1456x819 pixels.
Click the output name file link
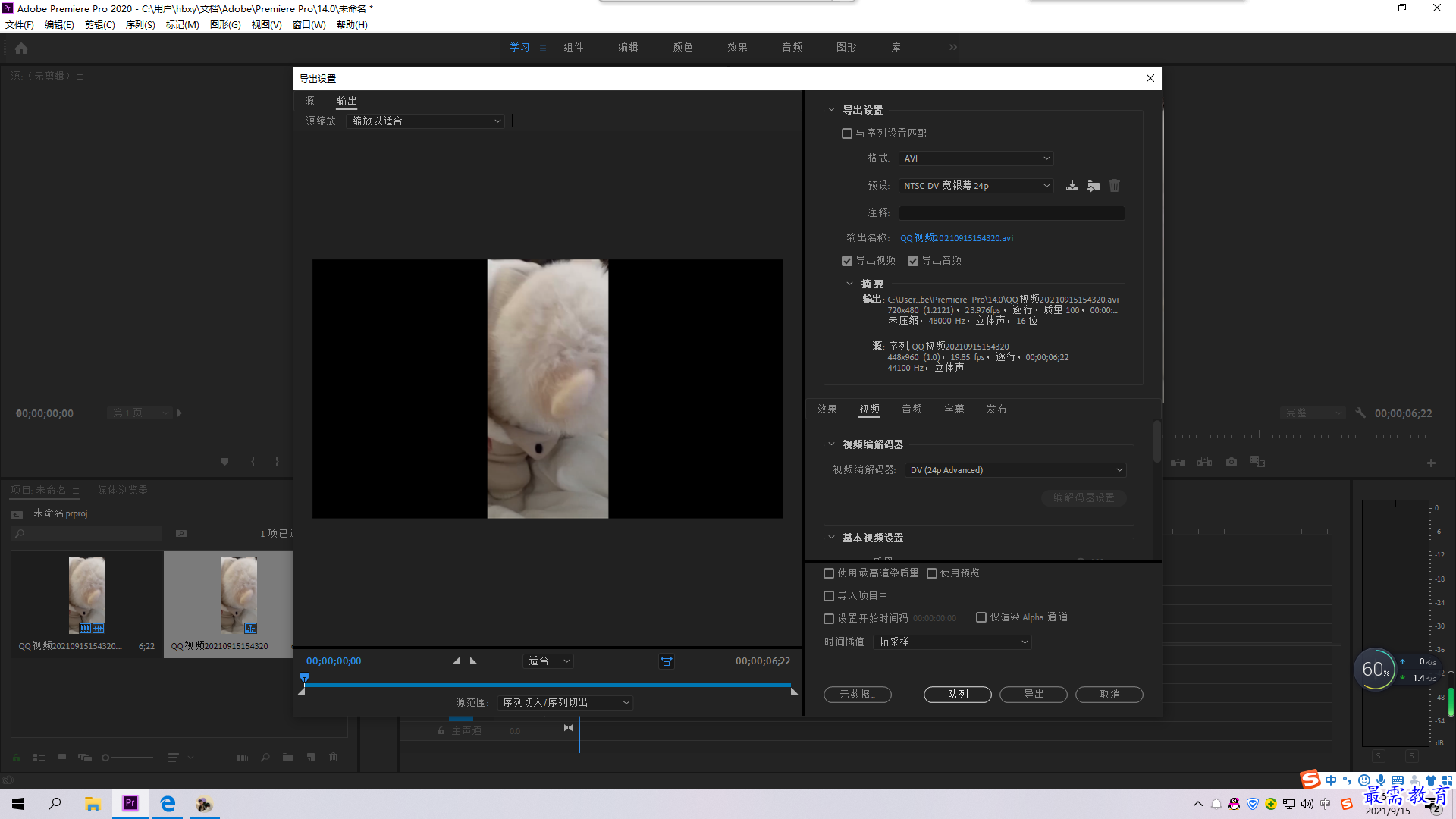[x=956, y=238]
